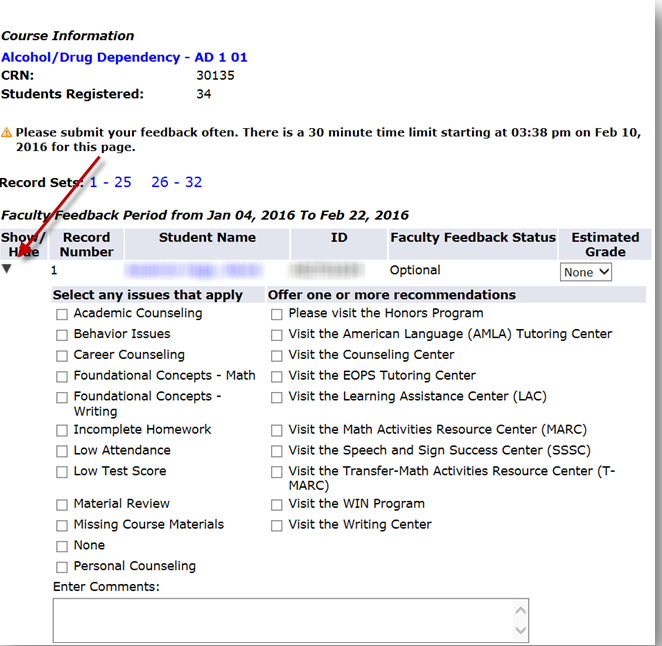Check Visit the AMLA Tutoring Center

tap(277, 335)
